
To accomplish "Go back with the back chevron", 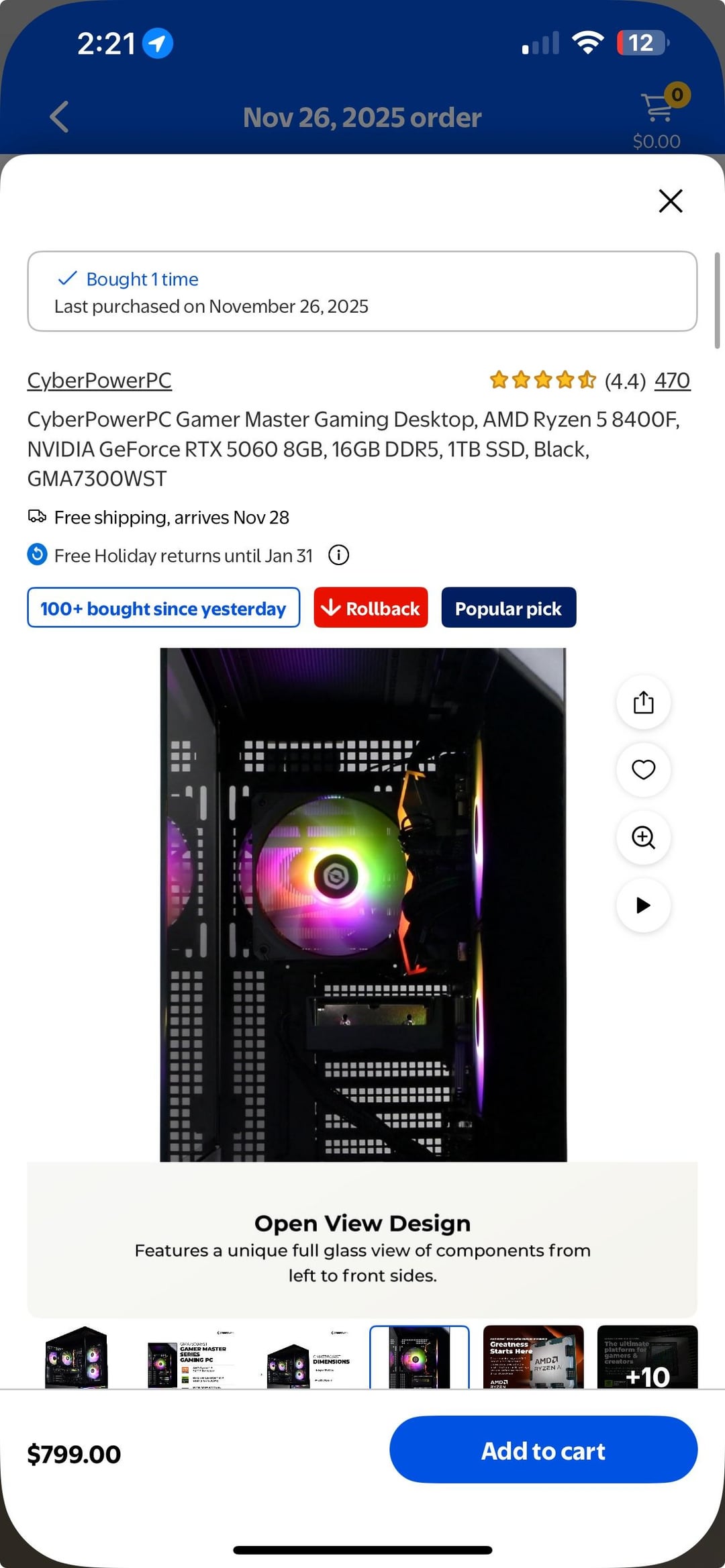I will click(x=59, y=117).
